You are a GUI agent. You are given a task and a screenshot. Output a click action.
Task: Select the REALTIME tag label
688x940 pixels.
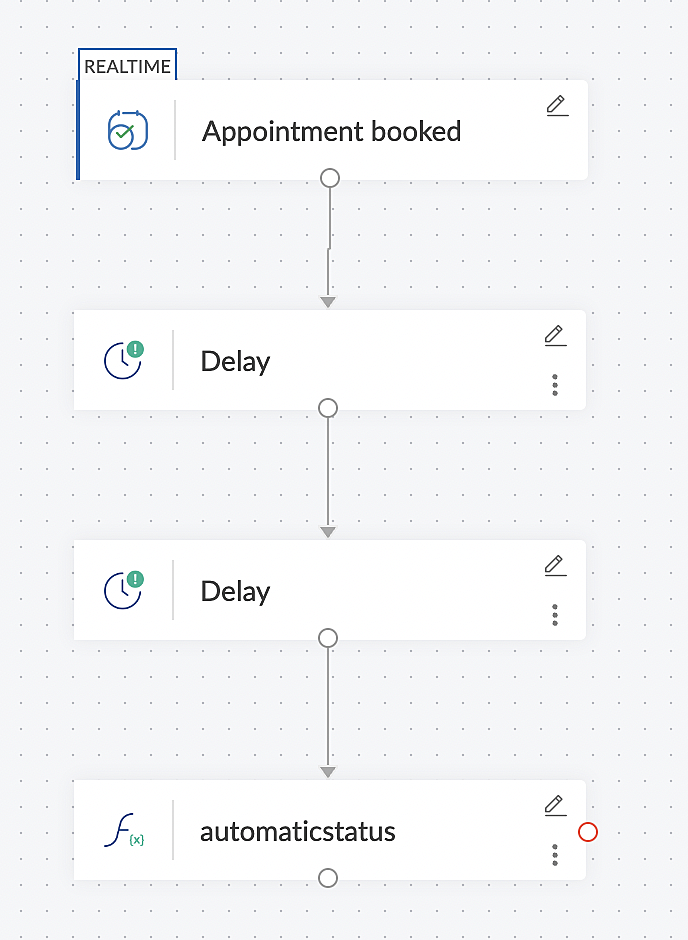(127, 67)
